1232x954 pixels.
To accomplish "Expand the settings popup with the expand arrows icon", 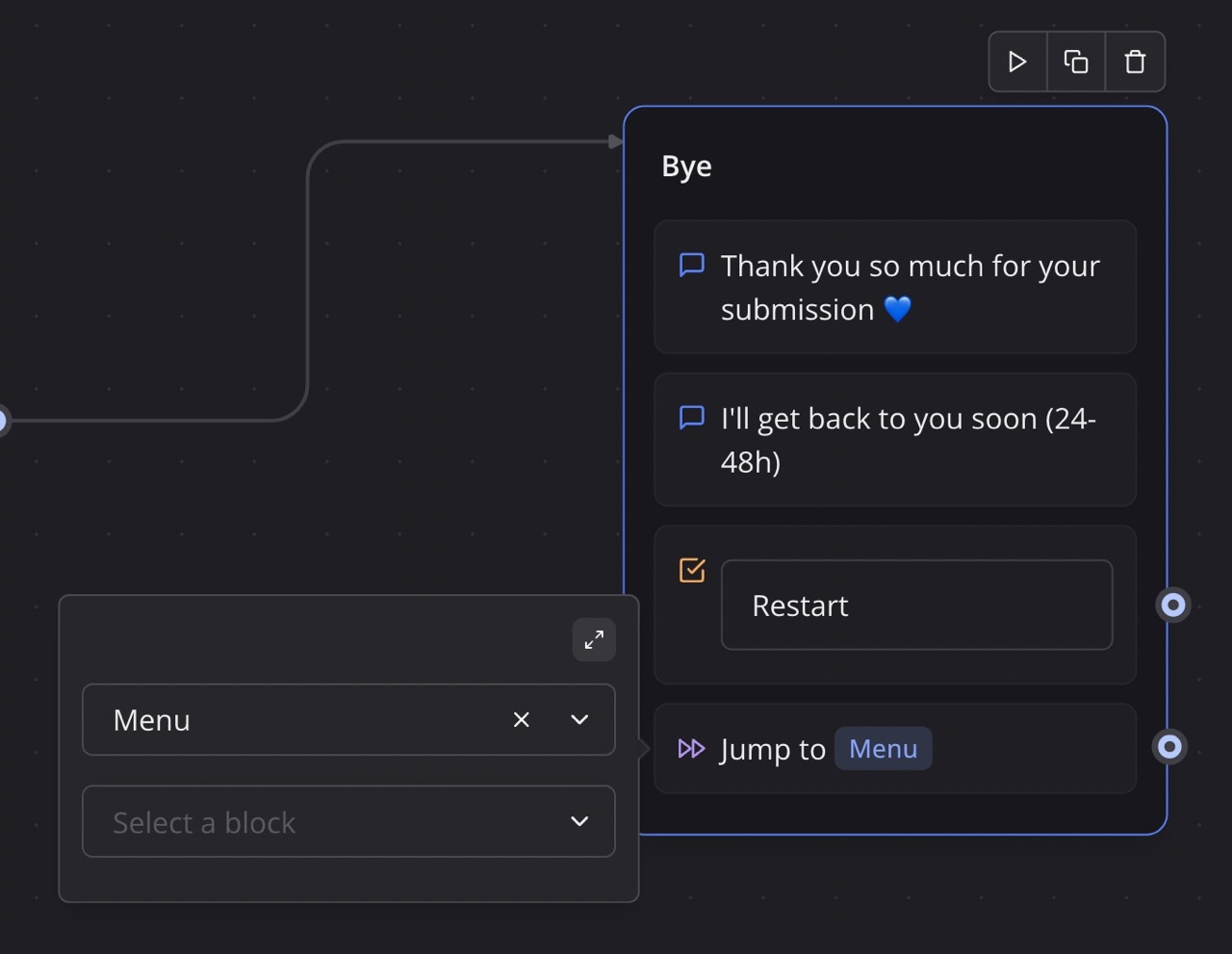I will (594, 639).
